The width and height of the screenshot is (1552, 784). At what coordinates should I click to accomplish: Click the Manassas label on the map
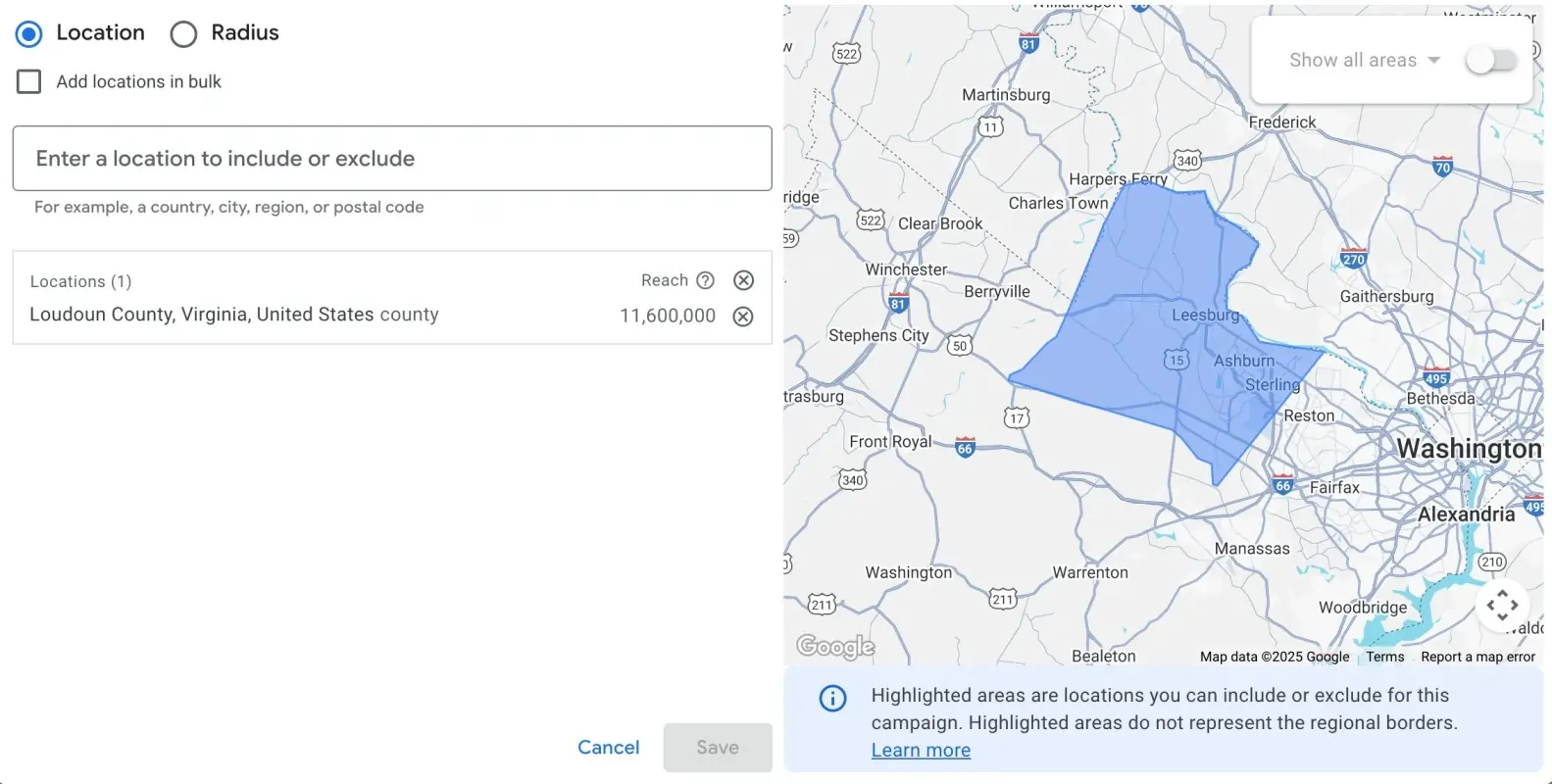[x=1252, y=548]
